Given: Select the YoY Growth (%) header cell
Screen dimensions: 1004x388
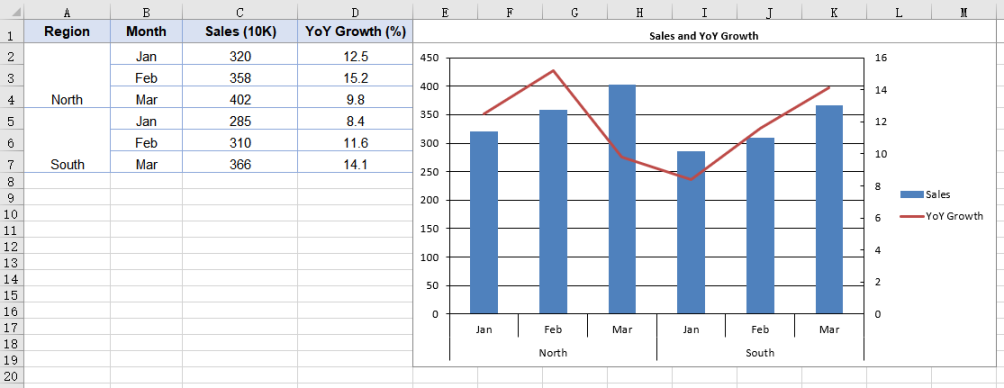Looking at the screenshot, I should click(x=355, y=31).
